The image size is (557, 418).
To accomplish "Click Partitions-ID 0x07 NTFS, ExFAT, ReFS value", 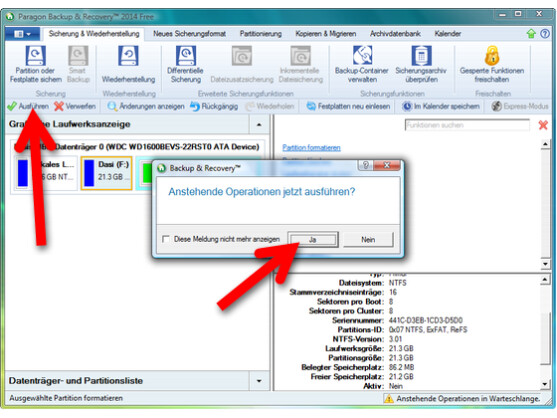I will point(428,330).
